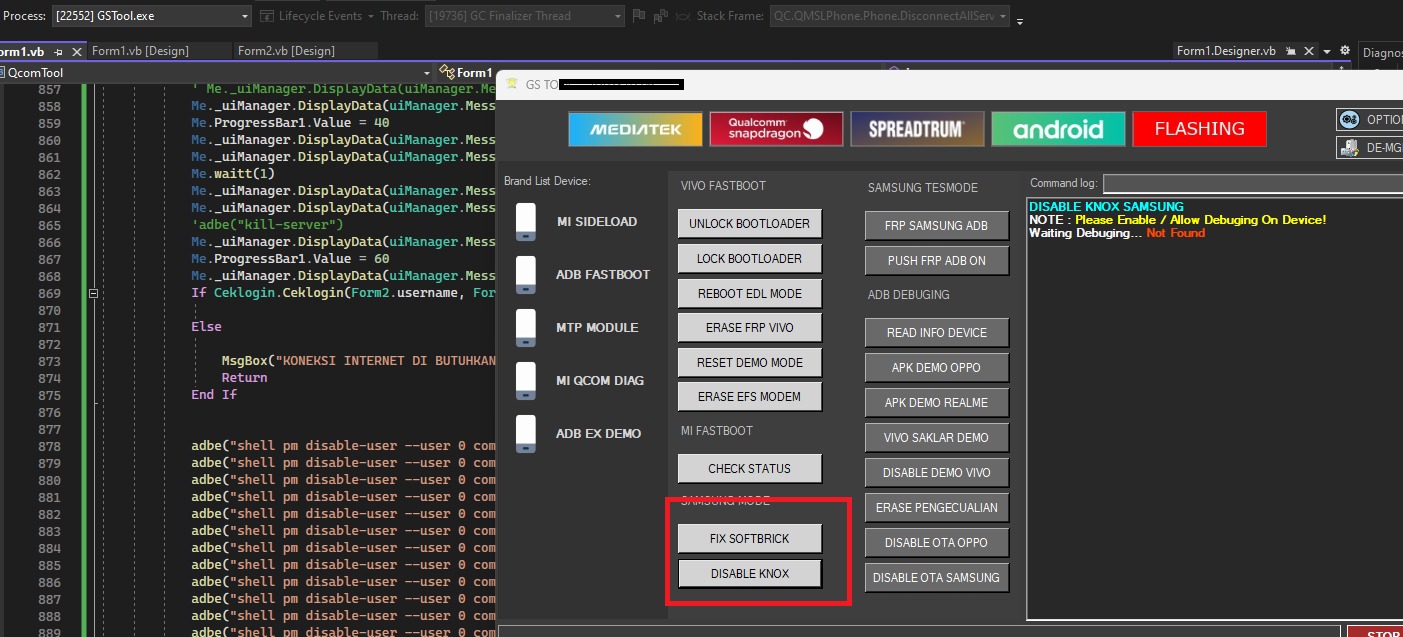Click the Me.waitt(1) code line

(232, 173)
